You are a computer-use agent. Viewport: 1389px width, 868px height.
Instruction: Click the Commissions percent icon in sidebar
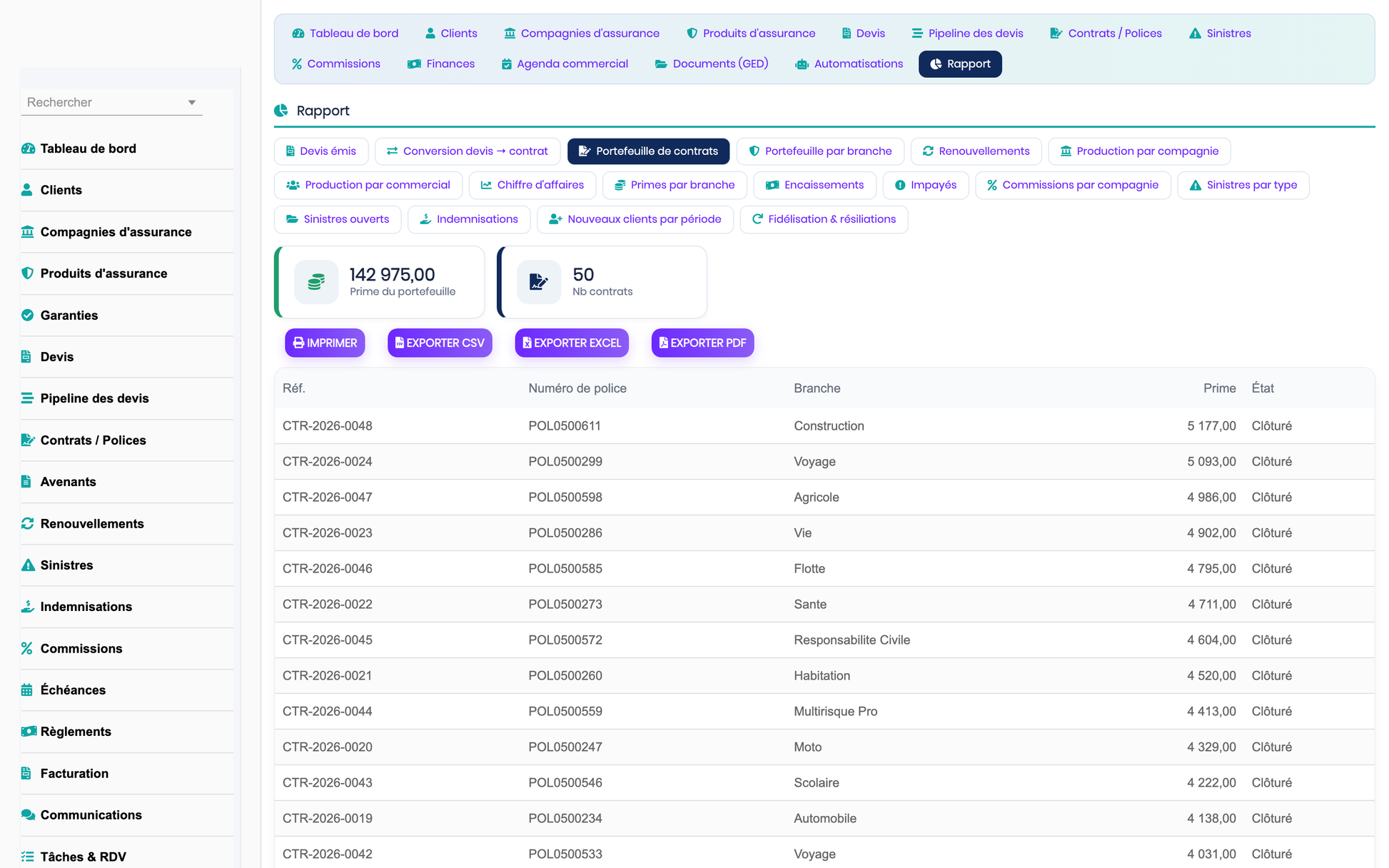pyautogui.click(x=27, y=648)
